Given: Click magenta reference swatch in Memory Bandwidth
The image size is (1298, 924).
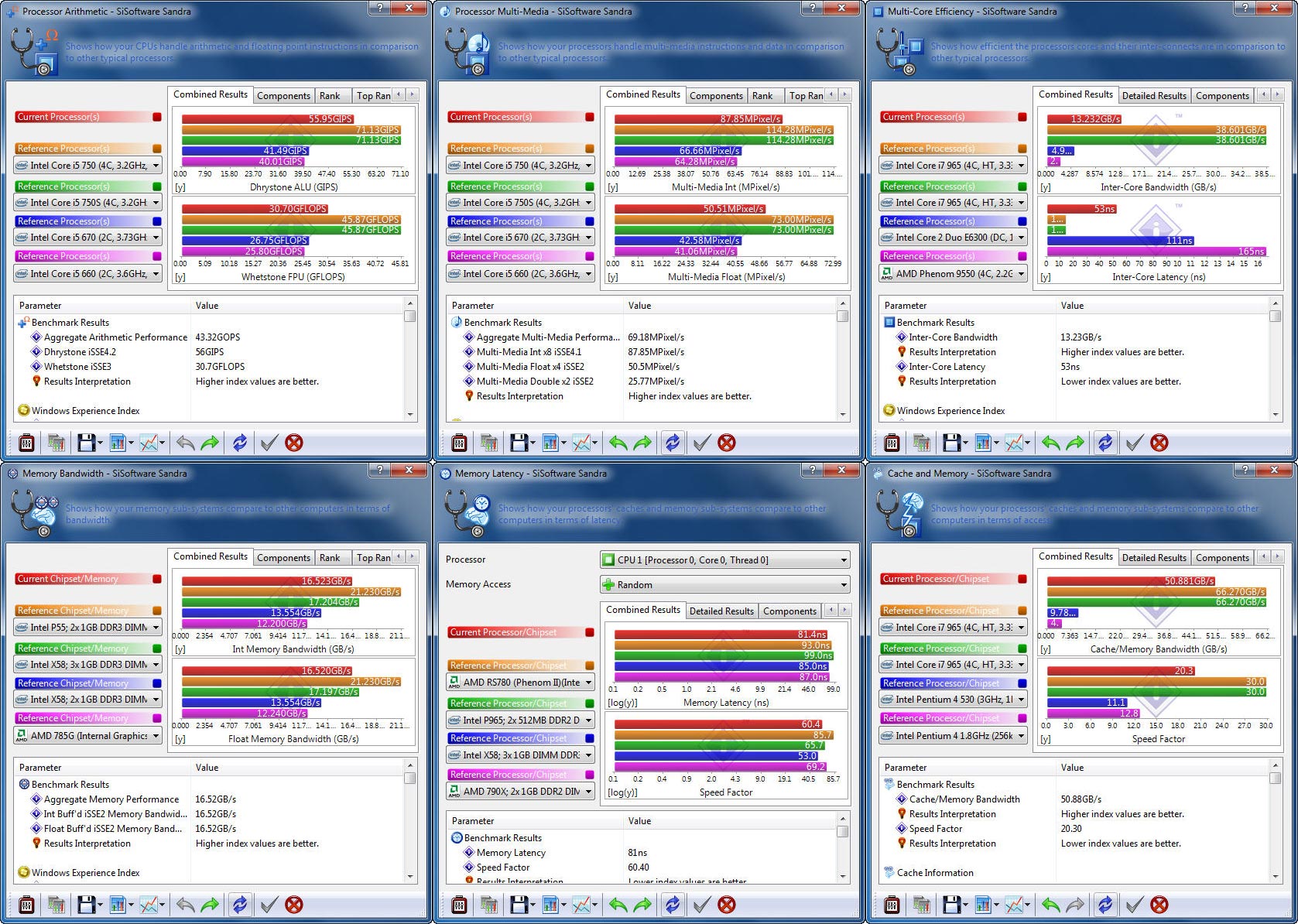Looking at the screenshot, I should [x=157, y=718].
